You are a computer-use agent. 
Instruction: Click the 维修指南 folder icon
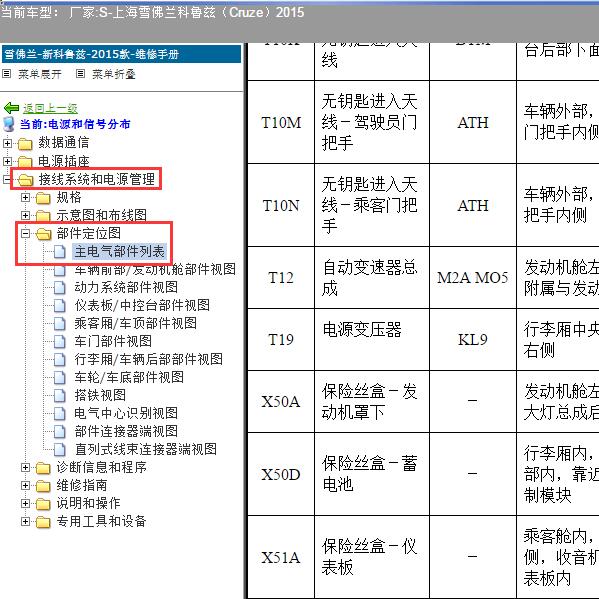tap(43, 486)
